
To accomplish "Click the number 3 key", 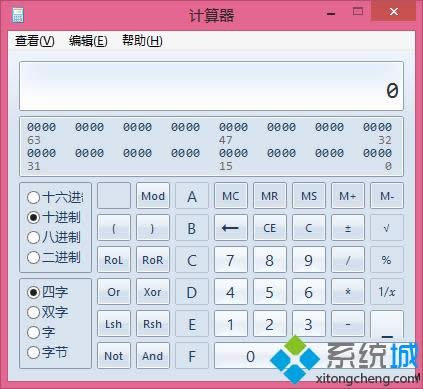I will (x=309, y=324).
